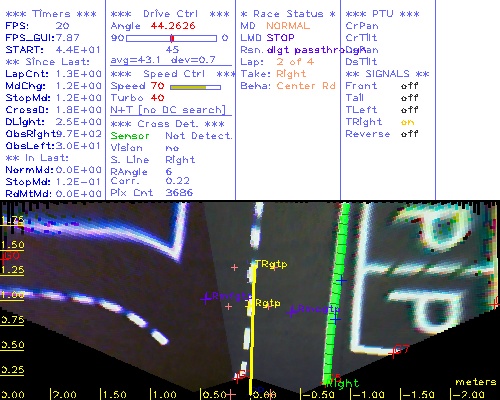Click the NORMAL mode value
The width and height of the screenshot is (500, 400).
(288, 26)
